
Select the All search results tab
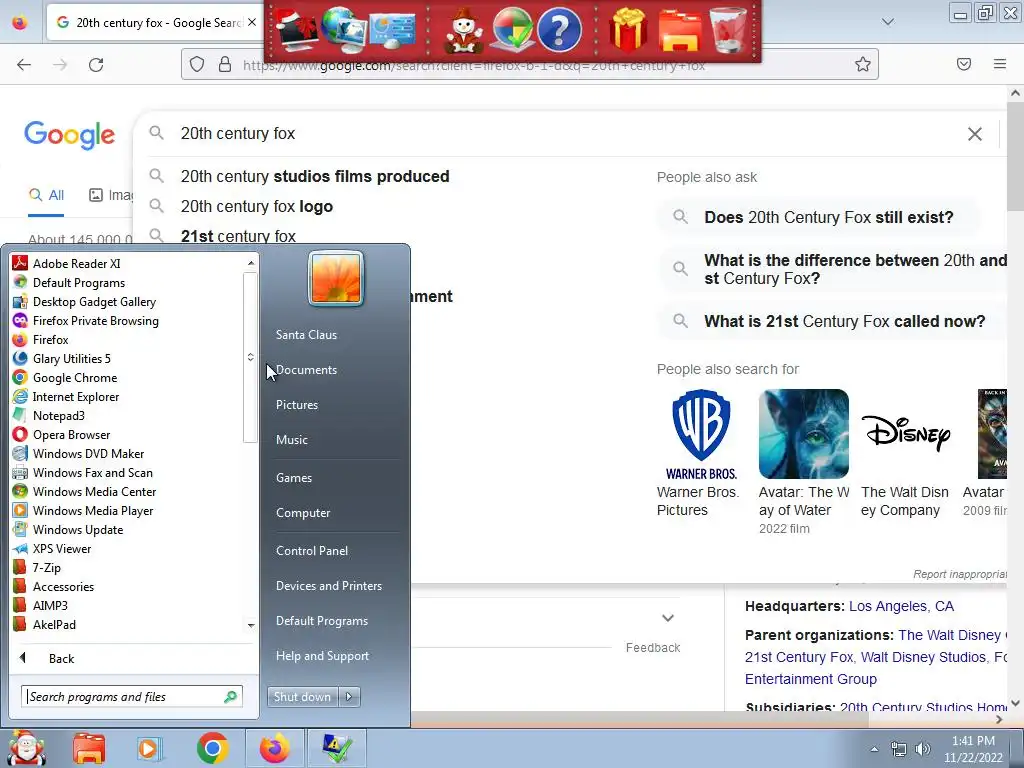(x=46, y=195)
